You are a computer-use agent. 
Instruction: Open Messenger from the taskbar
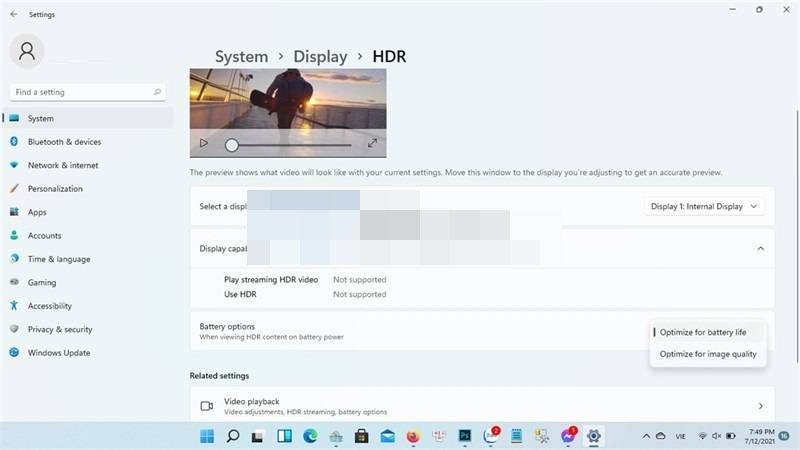(x=568, y=436)
